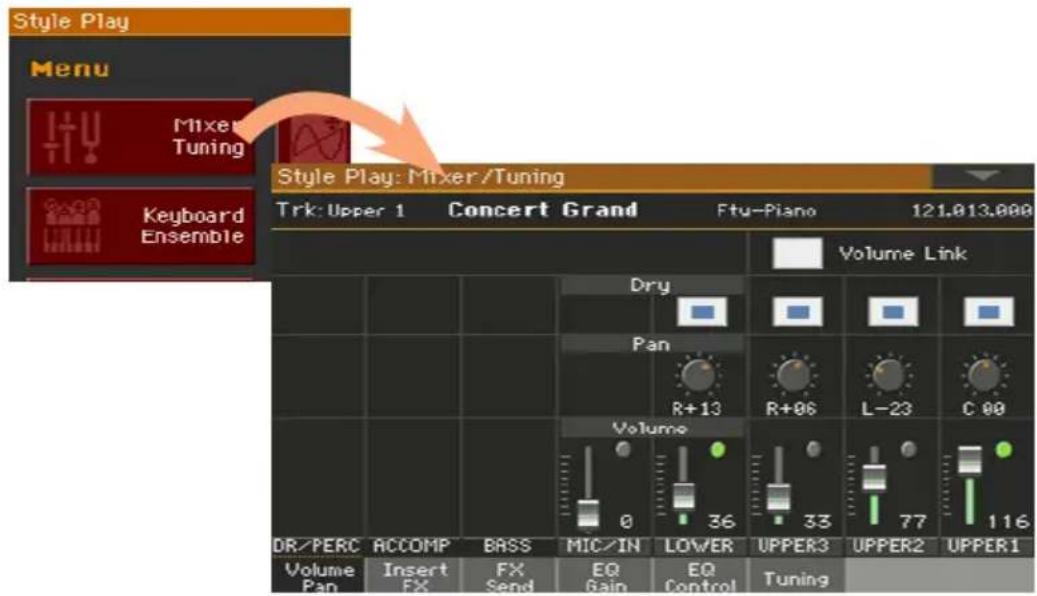Switch to the EQ Gain tab

tap(605, 575)
